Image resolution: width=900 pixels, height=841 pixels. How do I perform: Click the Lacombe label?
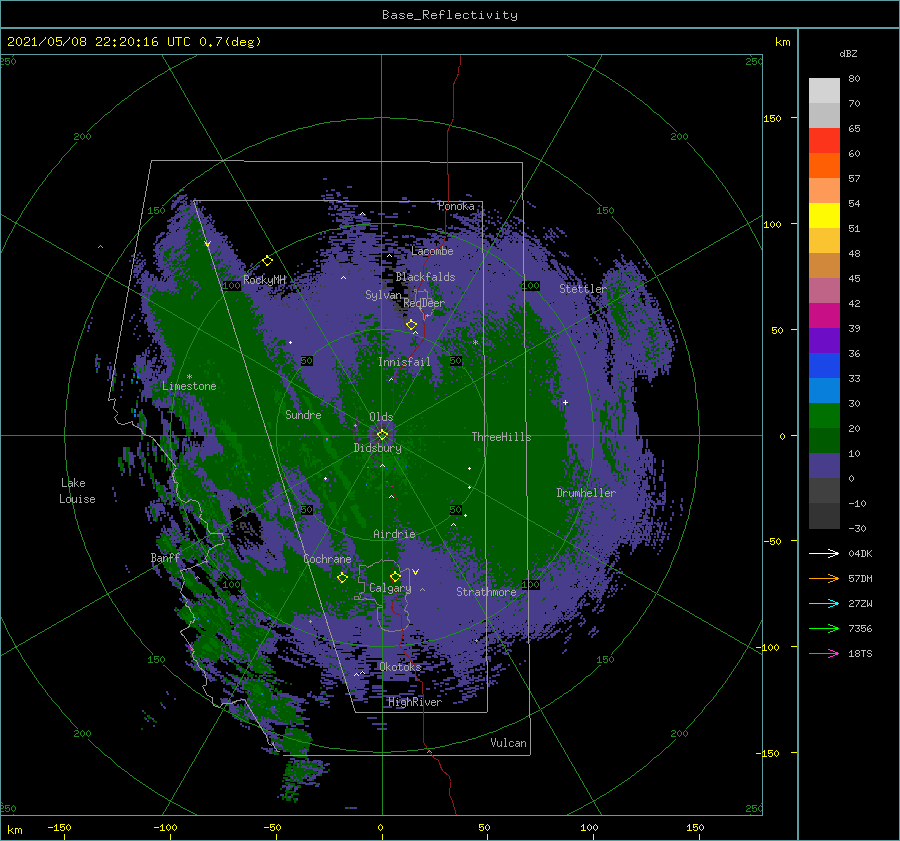coord(432,251)
